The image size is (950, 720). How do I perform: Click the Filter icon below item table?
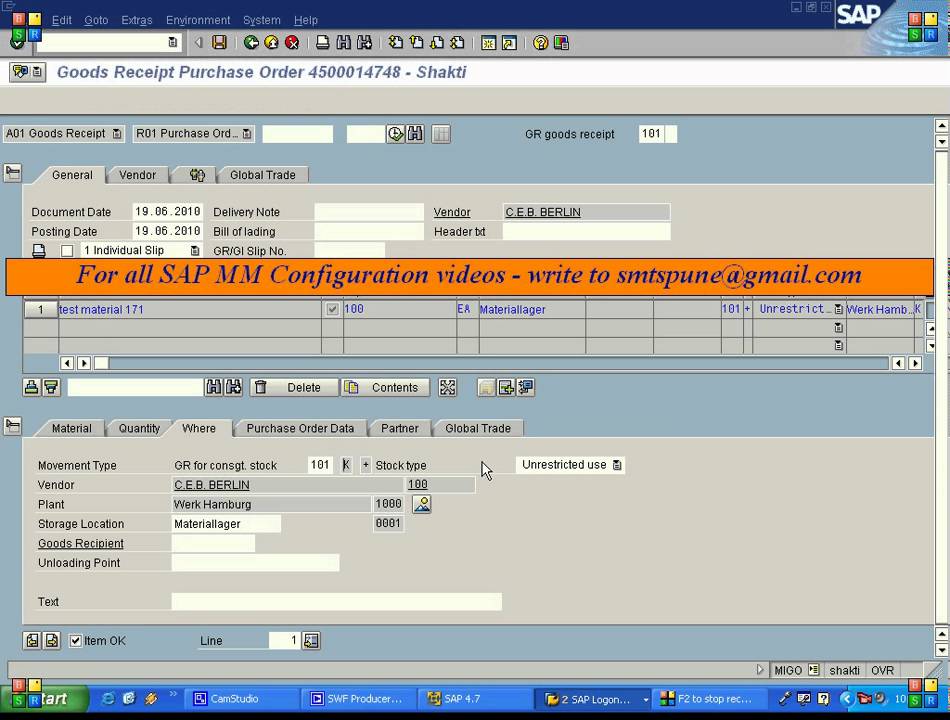pos(51,387)
